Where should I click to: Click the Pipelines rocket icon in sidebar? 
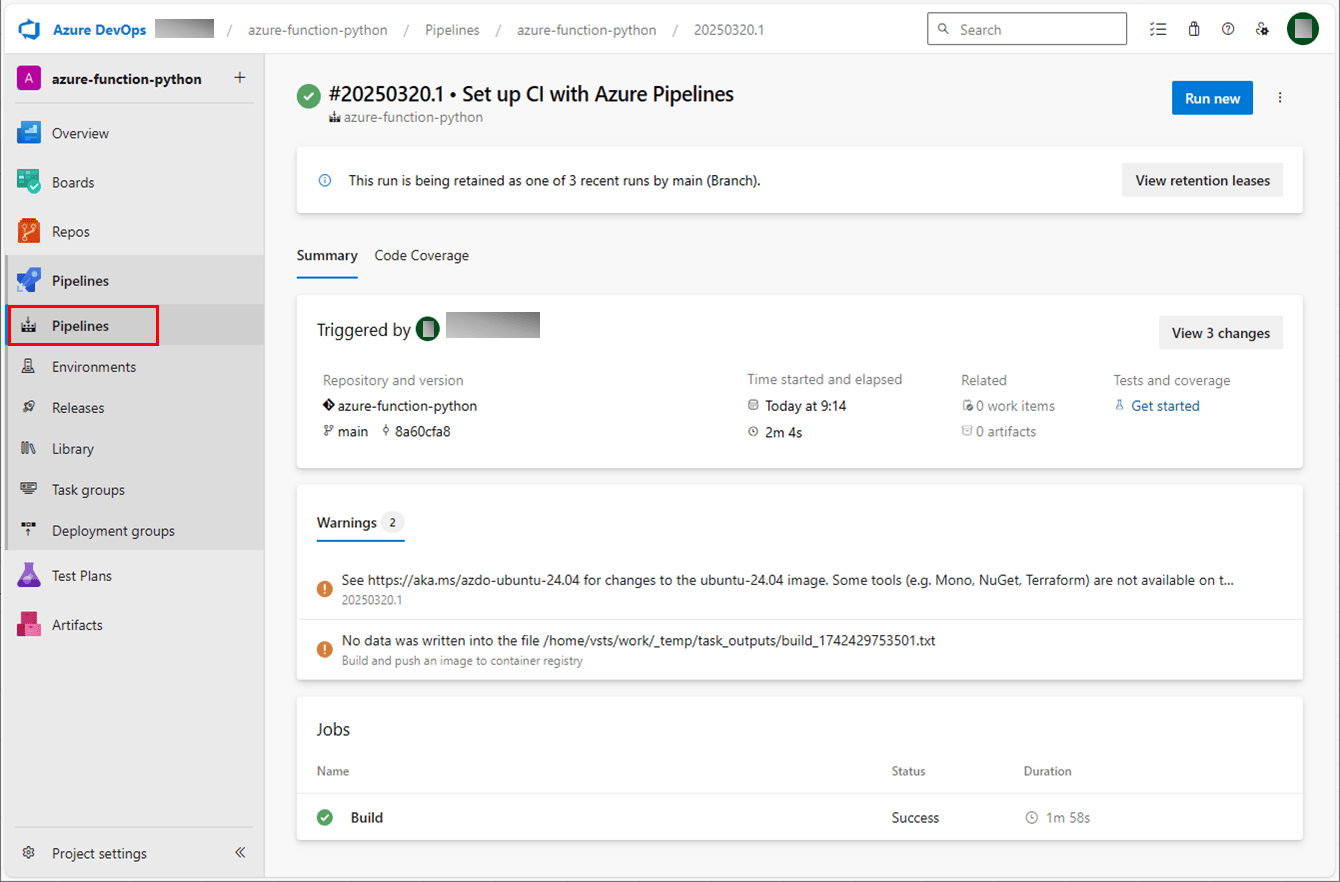(28, 280)
